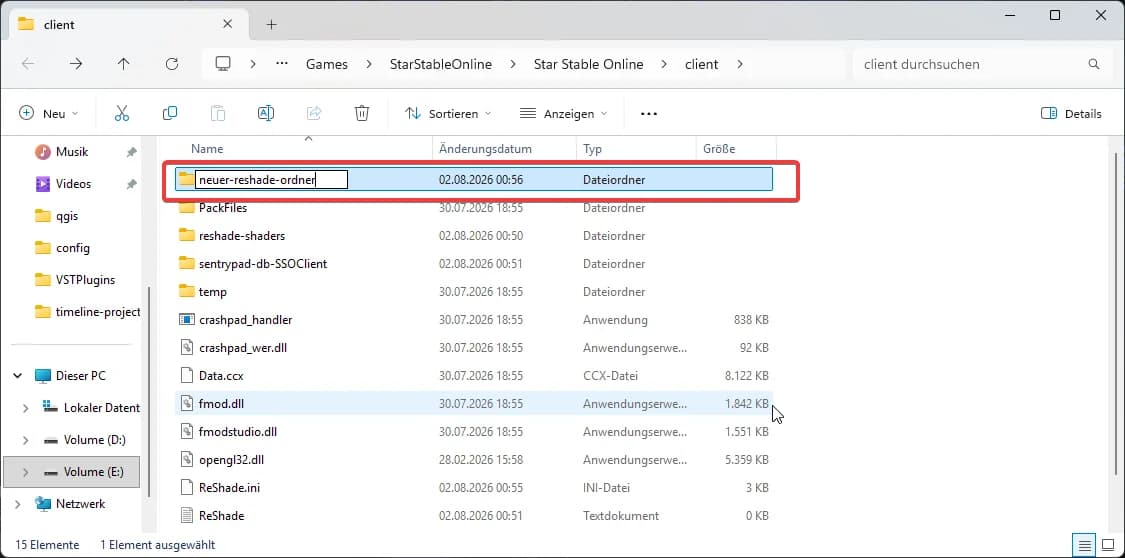This screenshot has width=1125, height=558.
Task: Switch to details list view icon
Action: pos(1083,543)
